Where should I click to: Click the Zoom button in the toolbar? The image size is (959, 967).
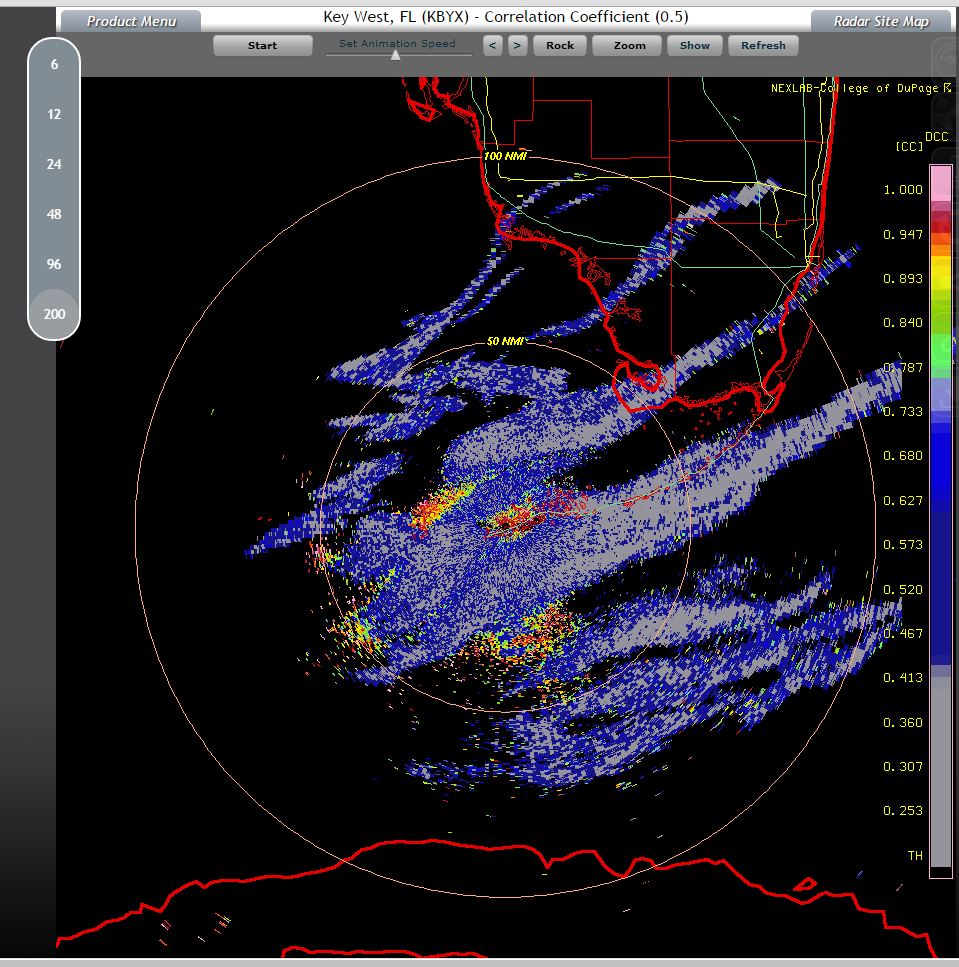pos(629,45)
